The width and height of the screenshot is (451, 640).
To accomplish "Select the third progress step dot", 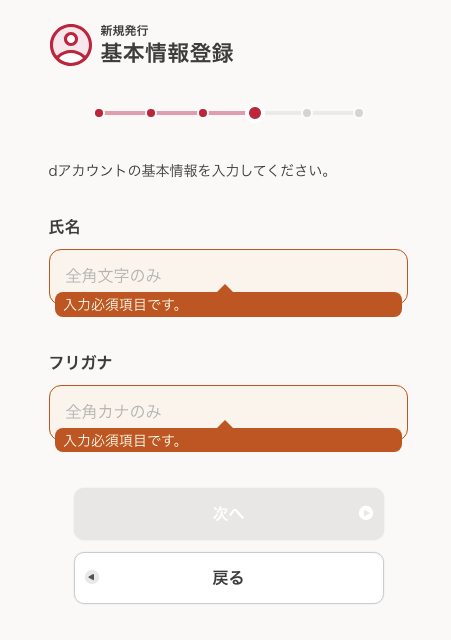I will coord(203,113).
